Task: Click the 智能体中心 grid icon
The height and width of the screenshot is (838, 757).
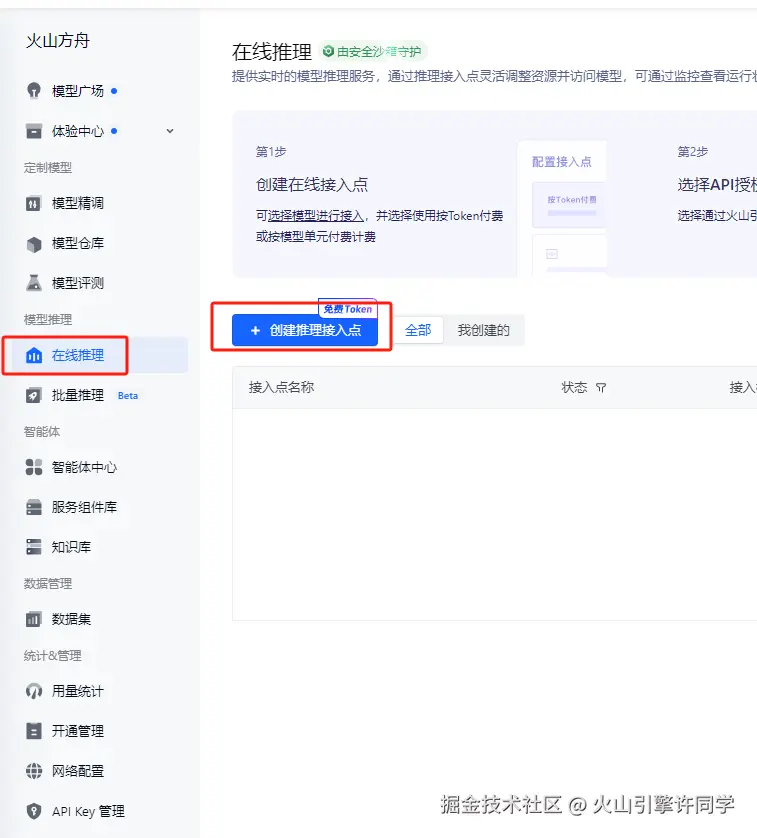Action: [x=34, y=467]
